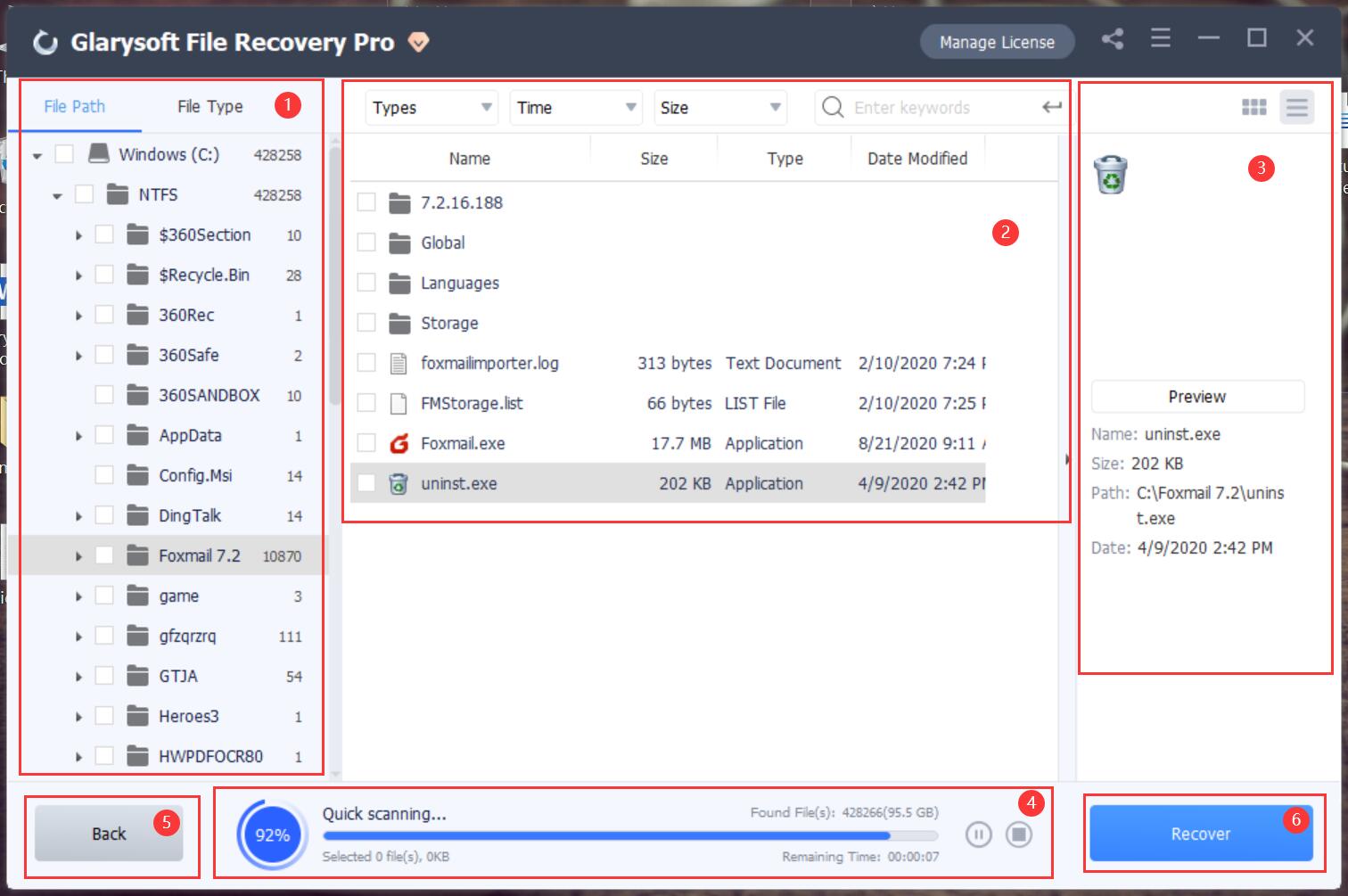Open the share options icon

point(1113,40)
